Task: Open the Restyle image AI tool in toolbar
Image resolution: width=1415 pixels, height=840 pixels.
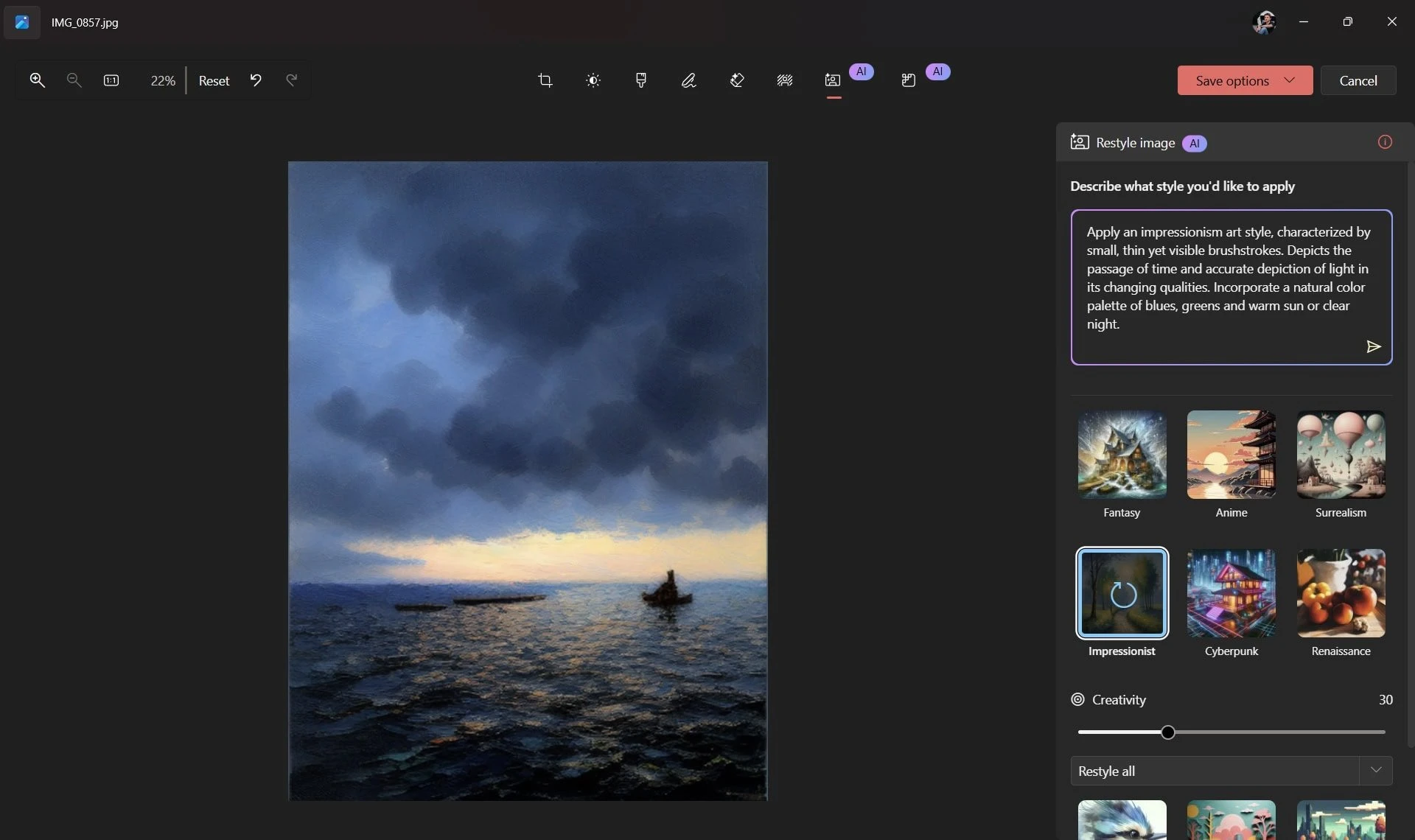Action: click(x=833, y=80)
